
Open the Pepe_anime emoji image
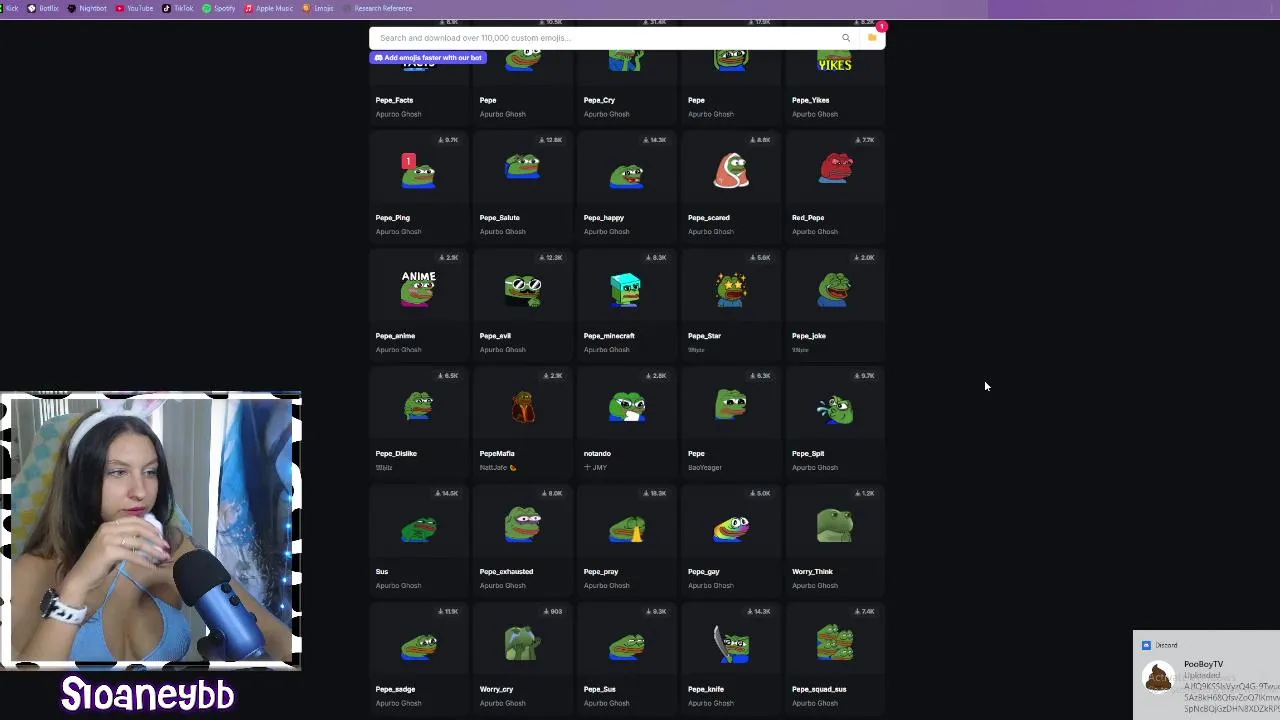(x=418, y=288)
